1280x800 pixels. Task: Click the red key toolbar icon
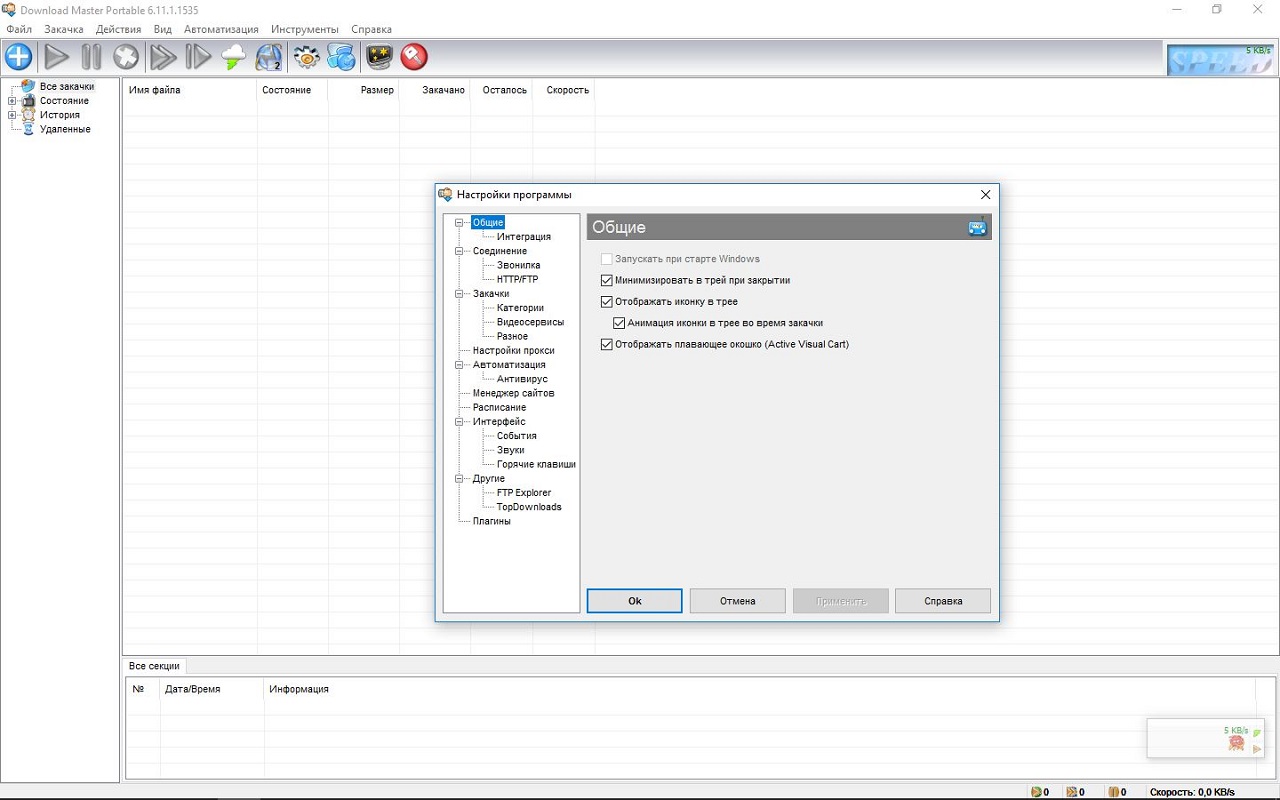tap(414, 57)
